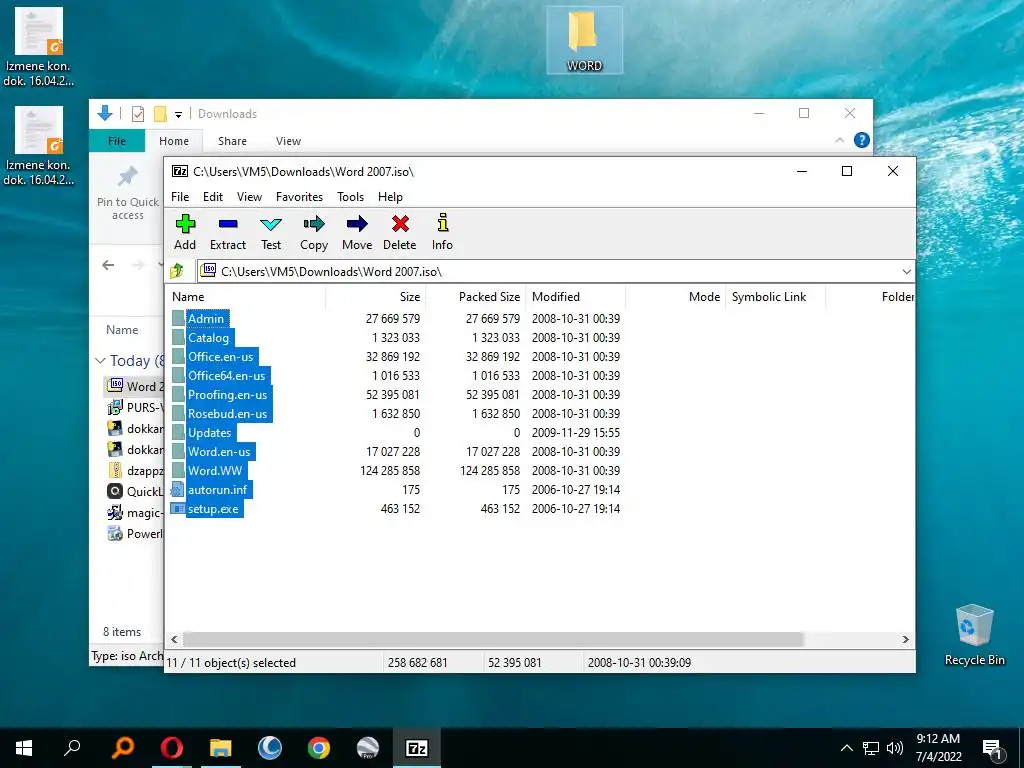Show hidden system tray icons
This screenshot has width=1024, height=768.
(846, 748)
